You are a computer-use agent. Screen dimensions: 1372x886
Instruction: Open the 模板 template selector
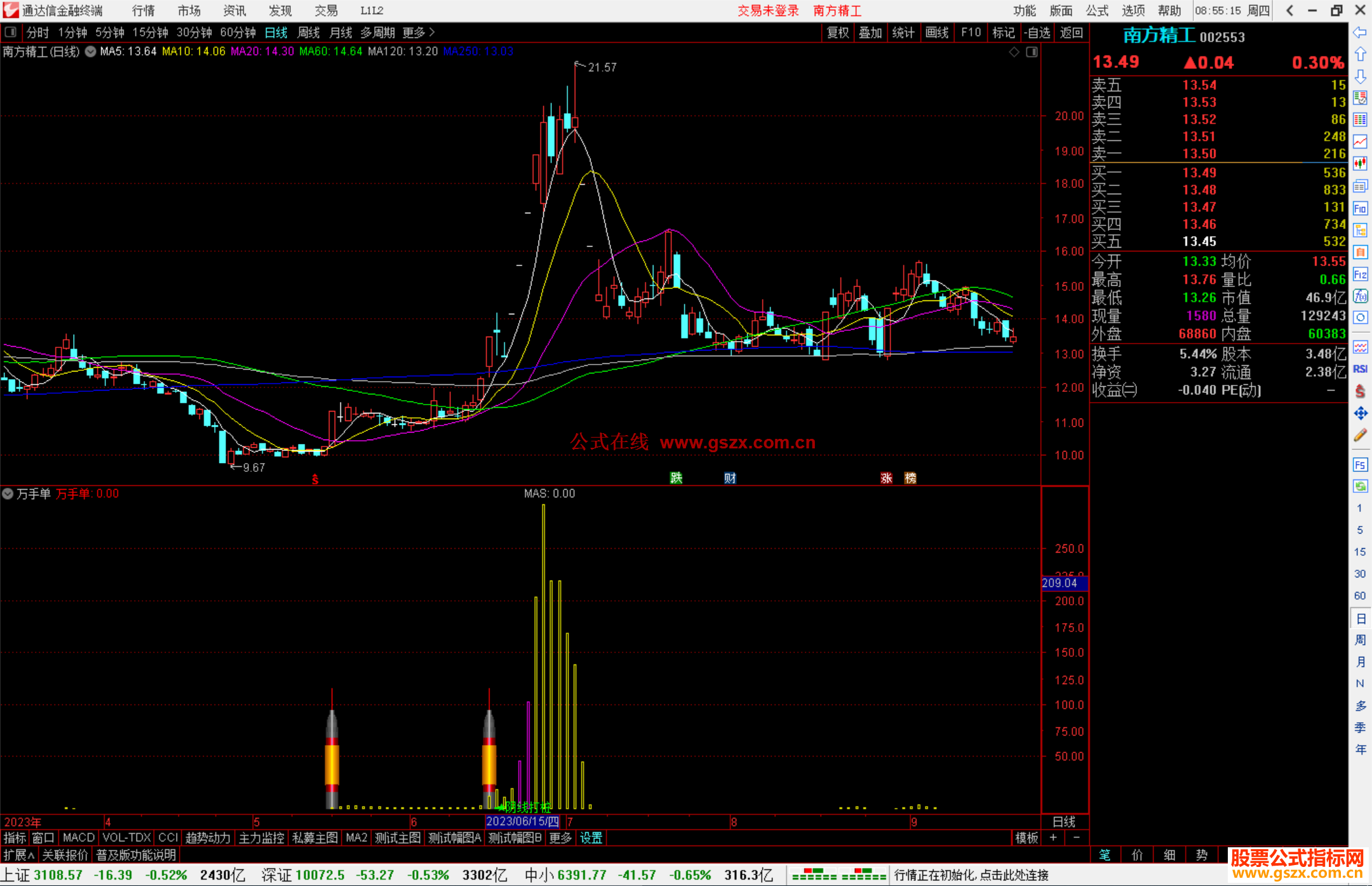(x=1026, y=838)
